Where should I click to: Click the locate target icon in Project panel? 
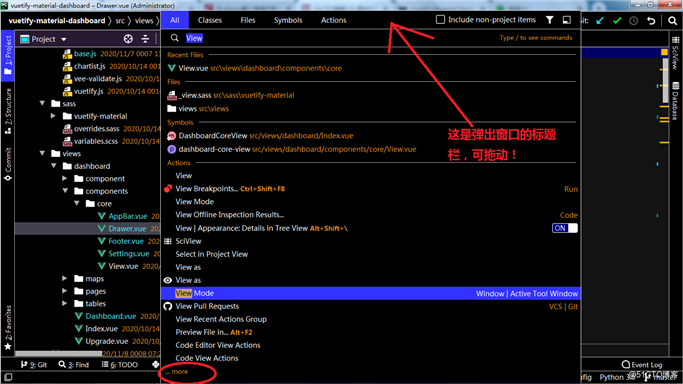point(128,39)
